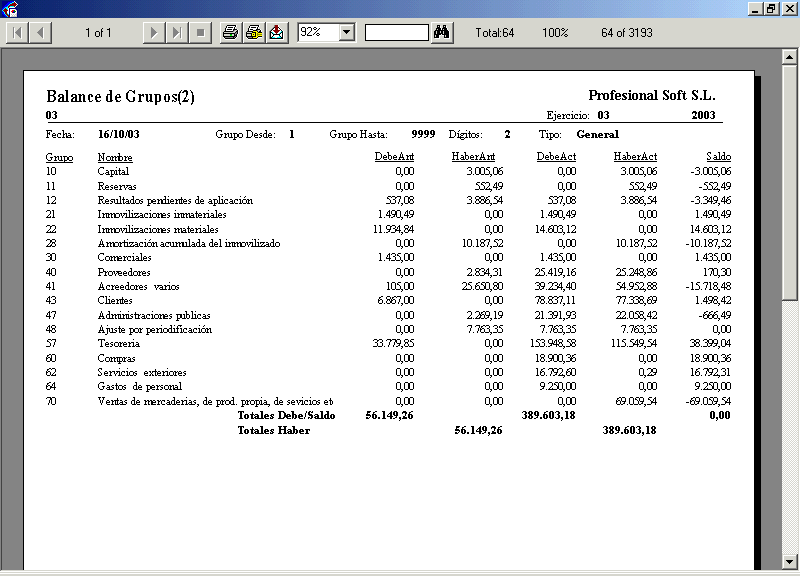Jump to last report page
This screenshot has width=800, height=576.
point(177,33)
